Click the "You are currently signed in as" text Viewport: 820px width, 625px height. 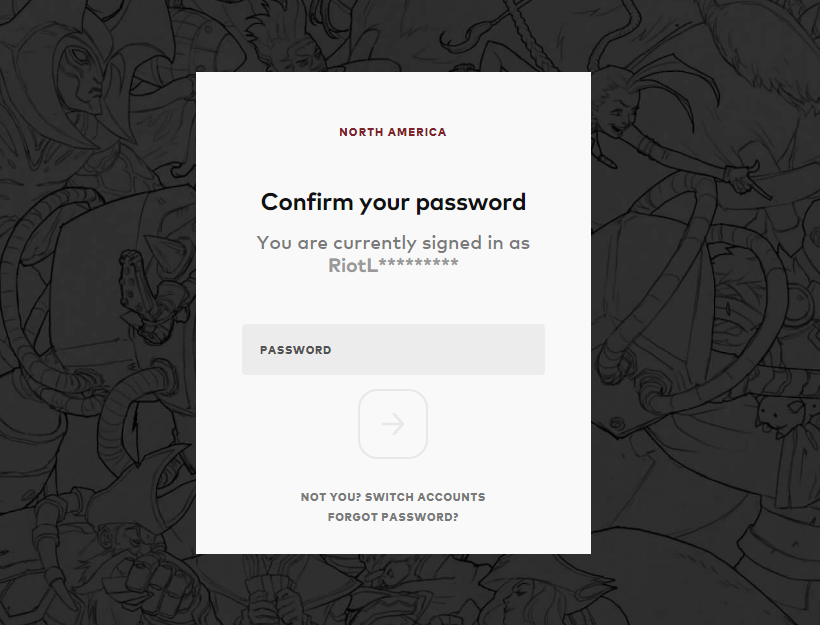coord(393,243)
